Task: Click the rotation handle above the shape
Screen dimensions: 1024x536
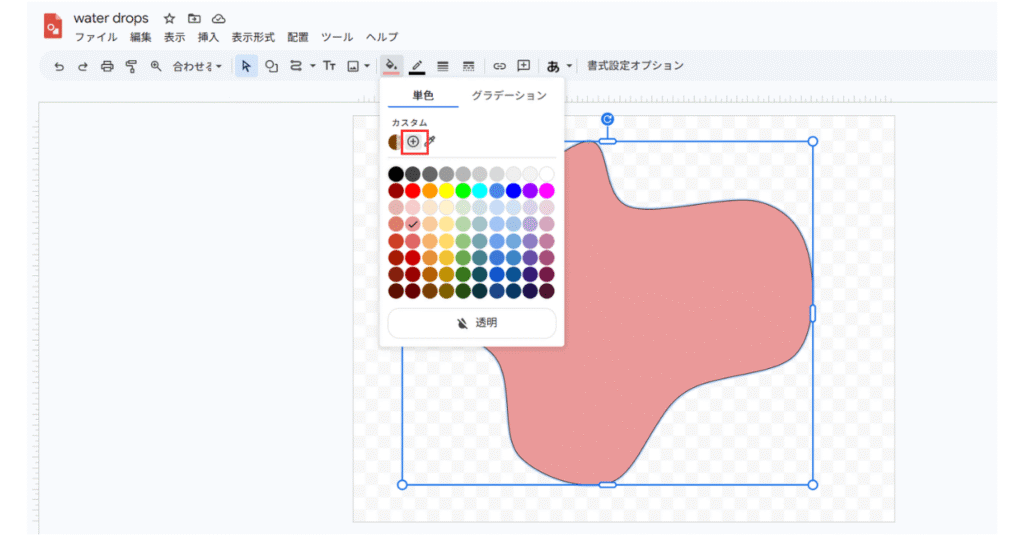Action: (x=607, y=119)
